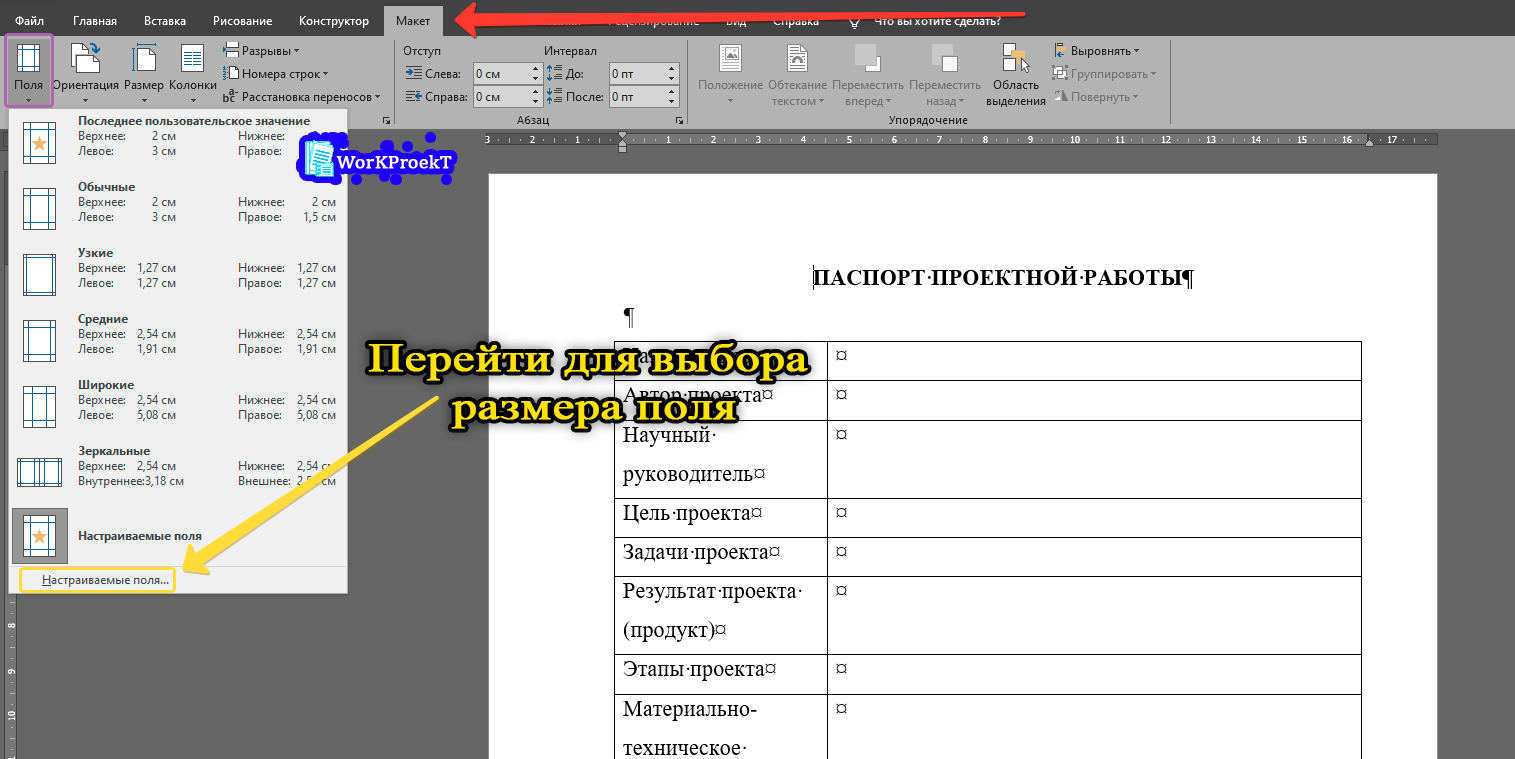
Task: Switch to the Вставка tab
Action: pyautogui.click(x=164, y=21)
